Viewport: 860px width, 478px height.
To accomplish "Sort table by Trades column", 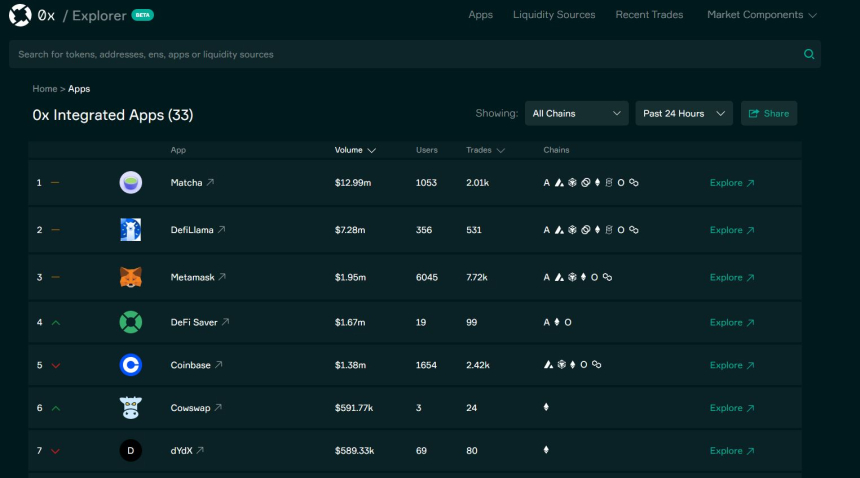I will (x=484, y=150).
